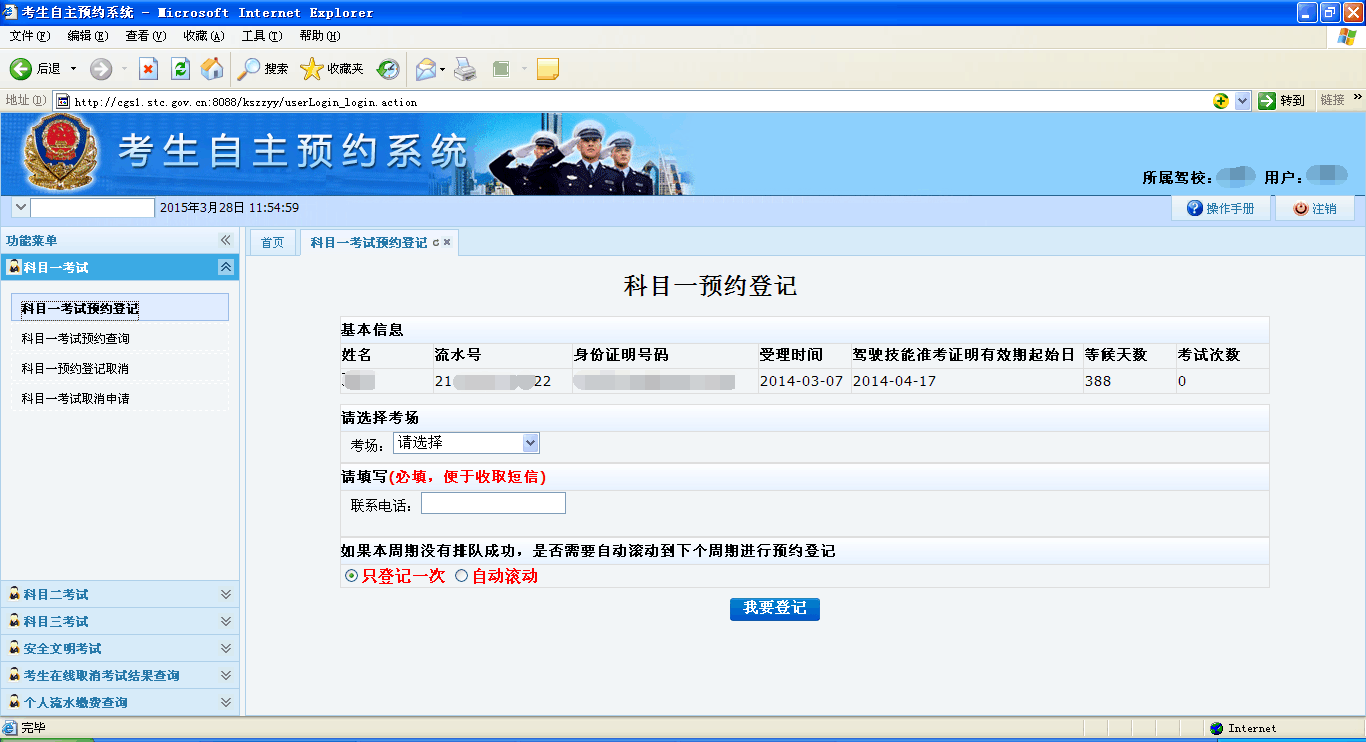The image size is (1366, 742).
Task: Open the Mail icon in toolbar
Action: pyautogui.click(x=426, y=69)
